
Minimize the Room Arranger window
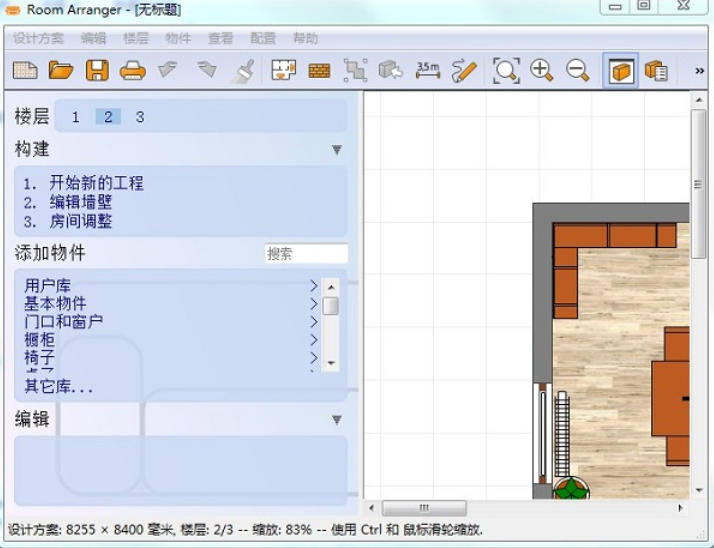615,7
